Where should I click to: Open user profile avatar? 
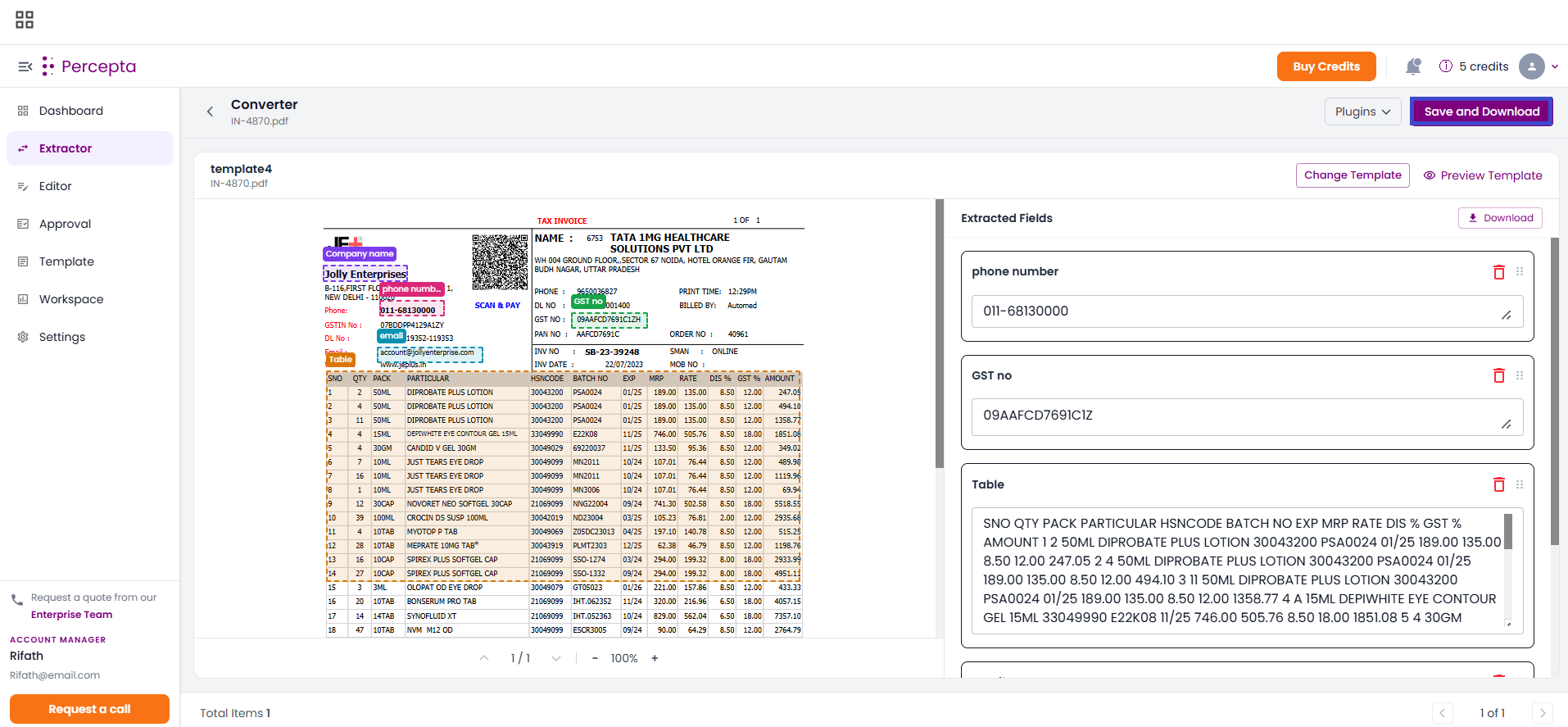[x=1532, y=66]
